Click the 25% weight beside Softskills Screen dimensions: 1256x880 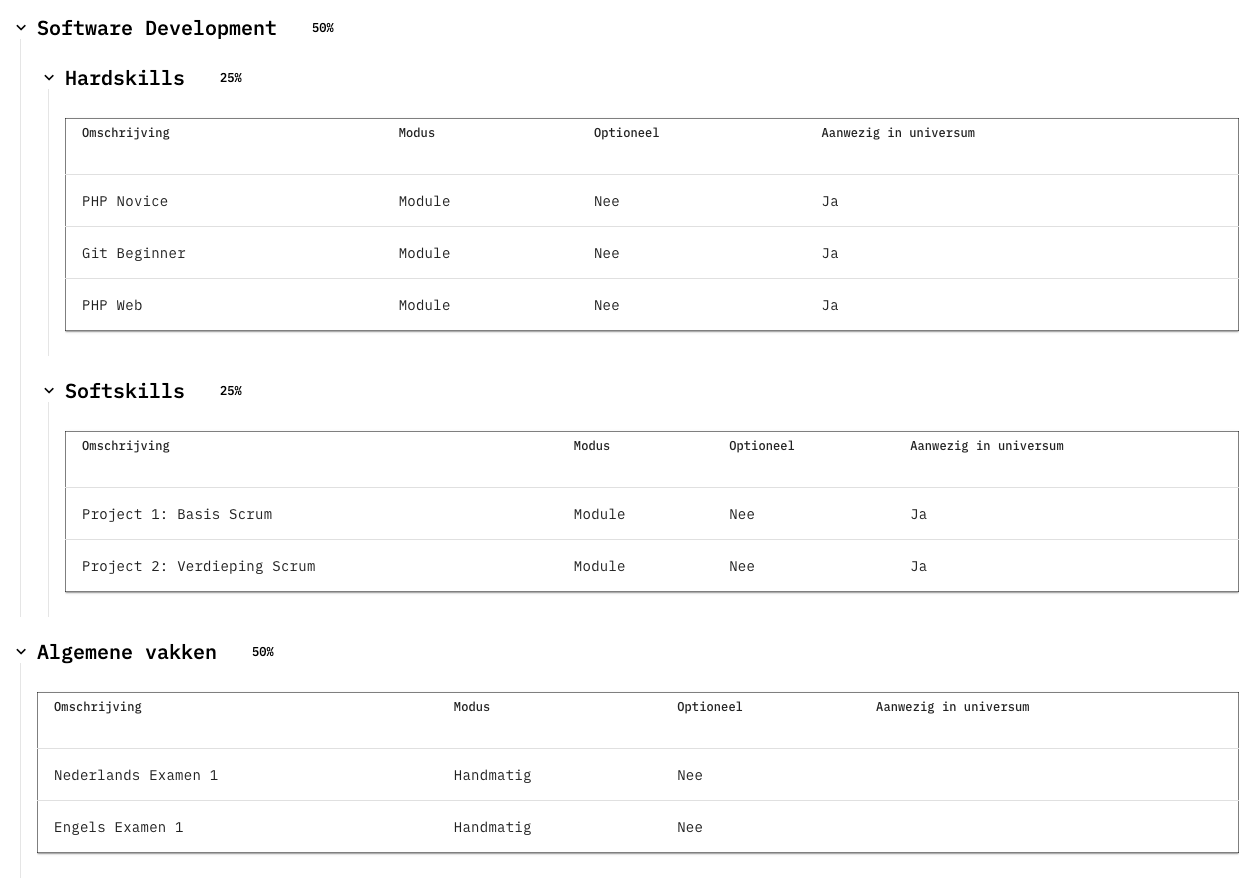[231, 391]
